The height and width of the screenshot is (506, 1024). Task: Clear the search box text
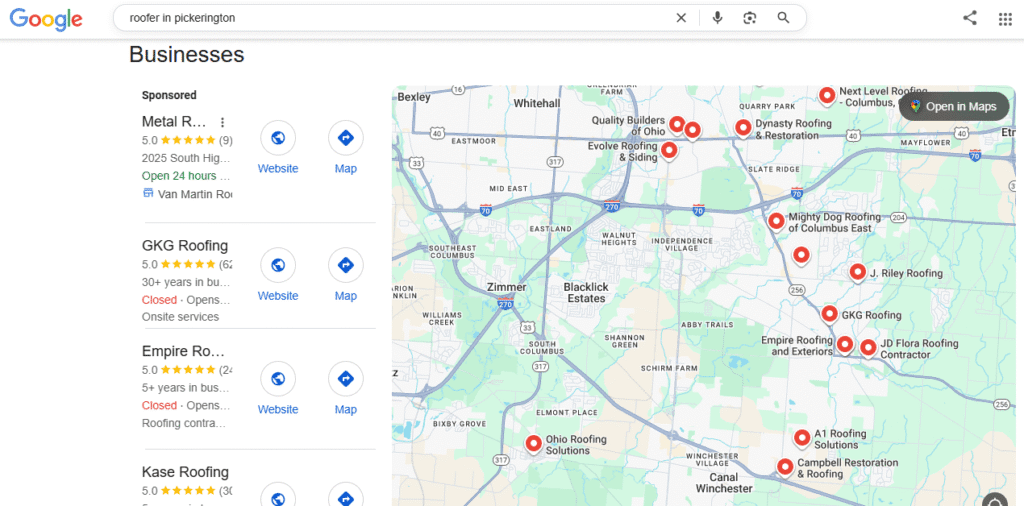681,18
